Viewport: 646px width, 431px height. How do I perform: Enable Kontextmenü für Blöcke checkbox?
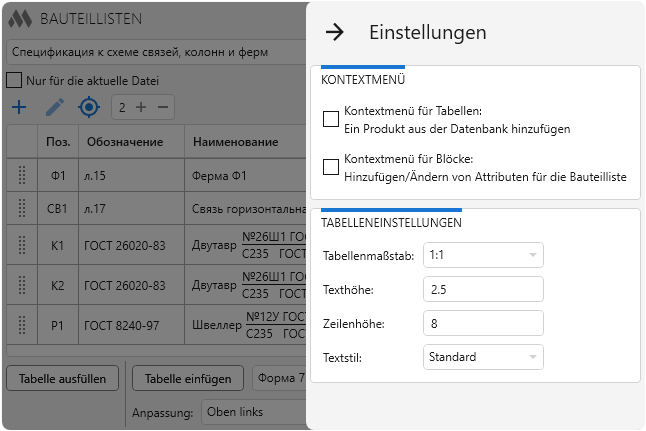click(x=331, y=167)
